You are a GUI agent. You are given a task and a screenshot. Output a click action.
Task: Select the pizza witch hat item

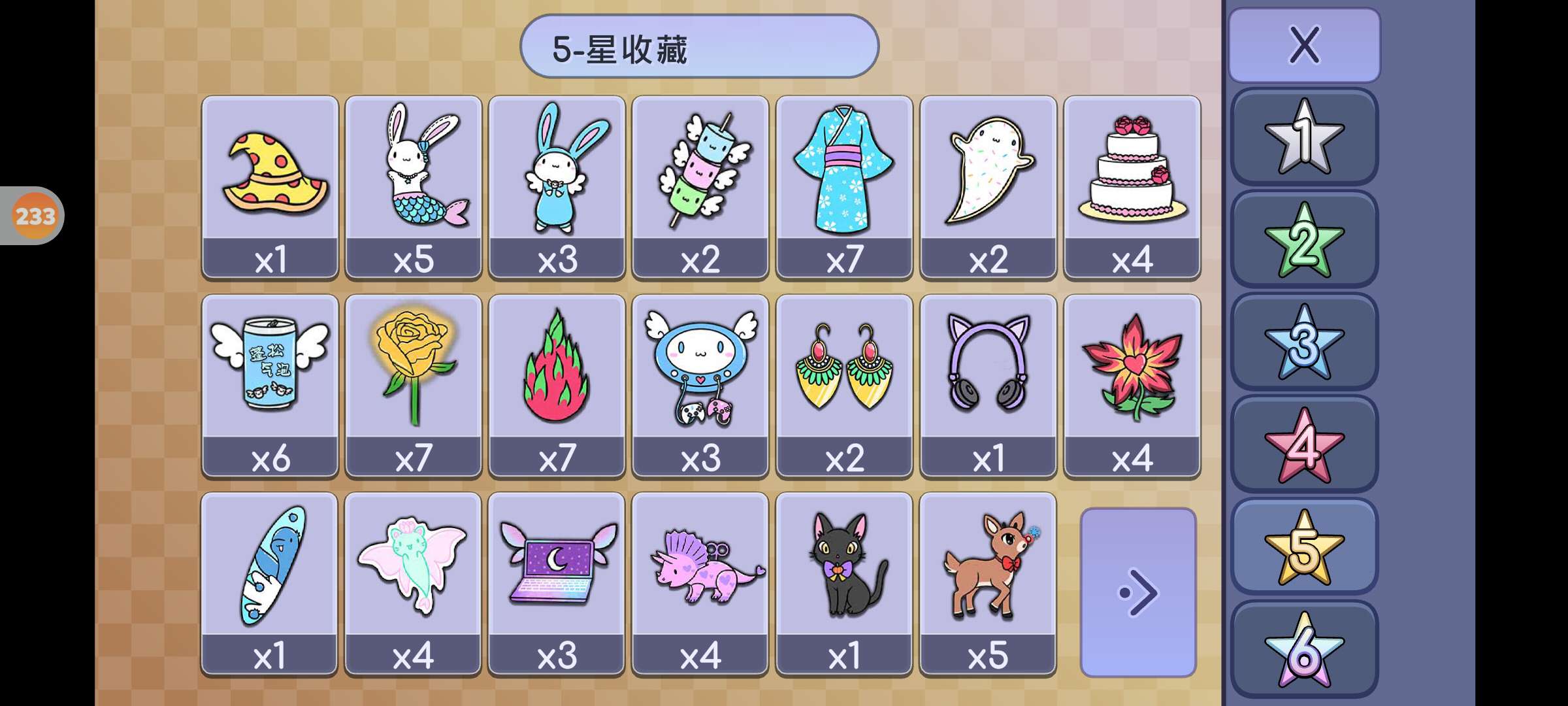click(270, 188)
